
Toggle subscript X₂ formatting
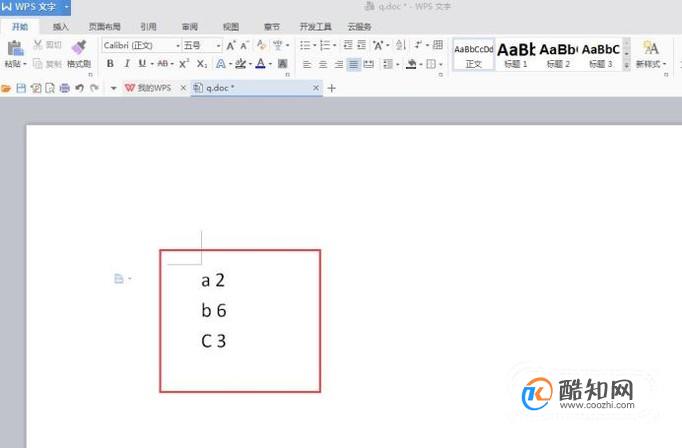tap(201, 64)
